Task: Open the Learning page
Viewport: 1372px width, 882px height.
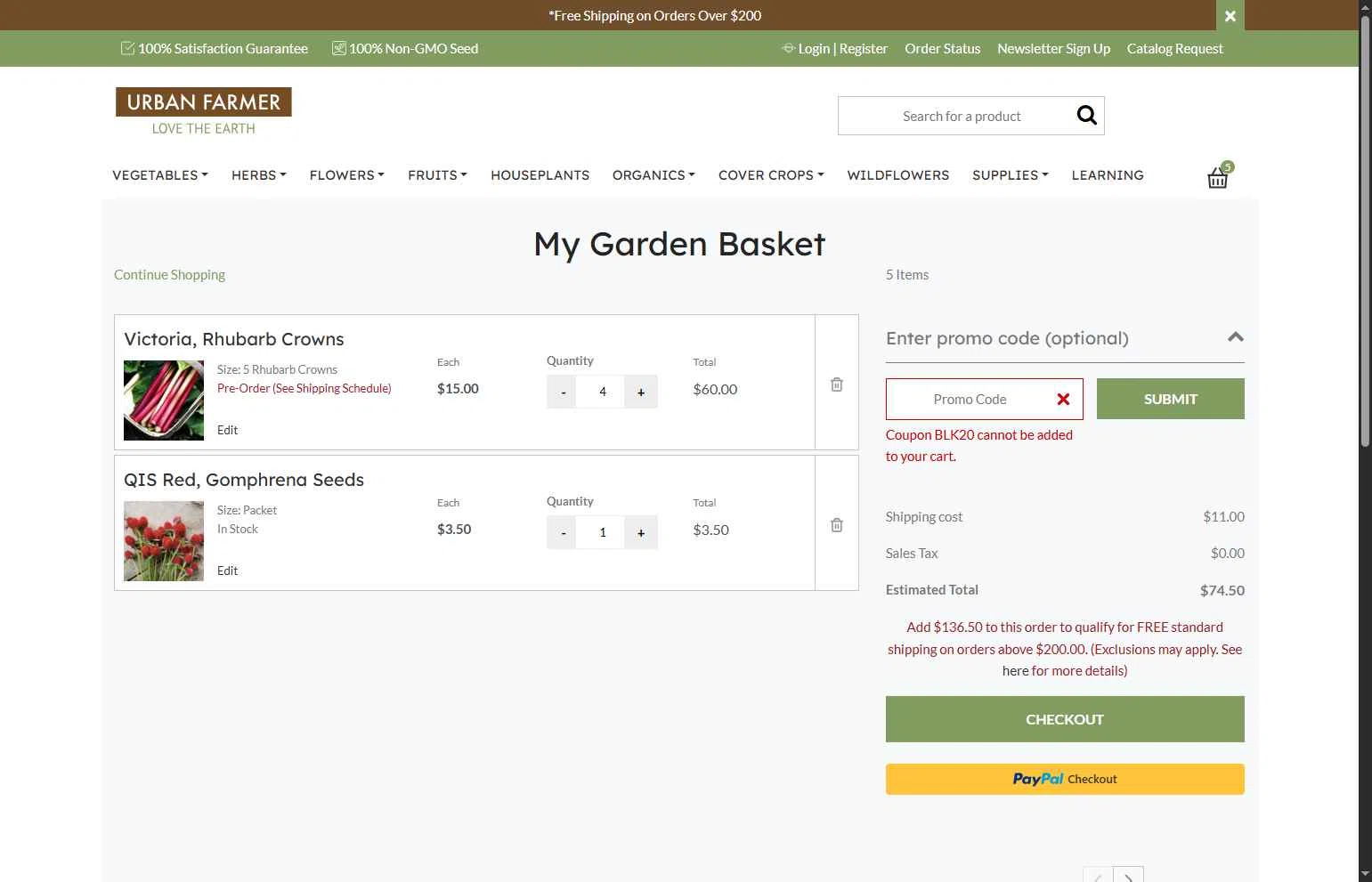Action: tap(1108, 175)
